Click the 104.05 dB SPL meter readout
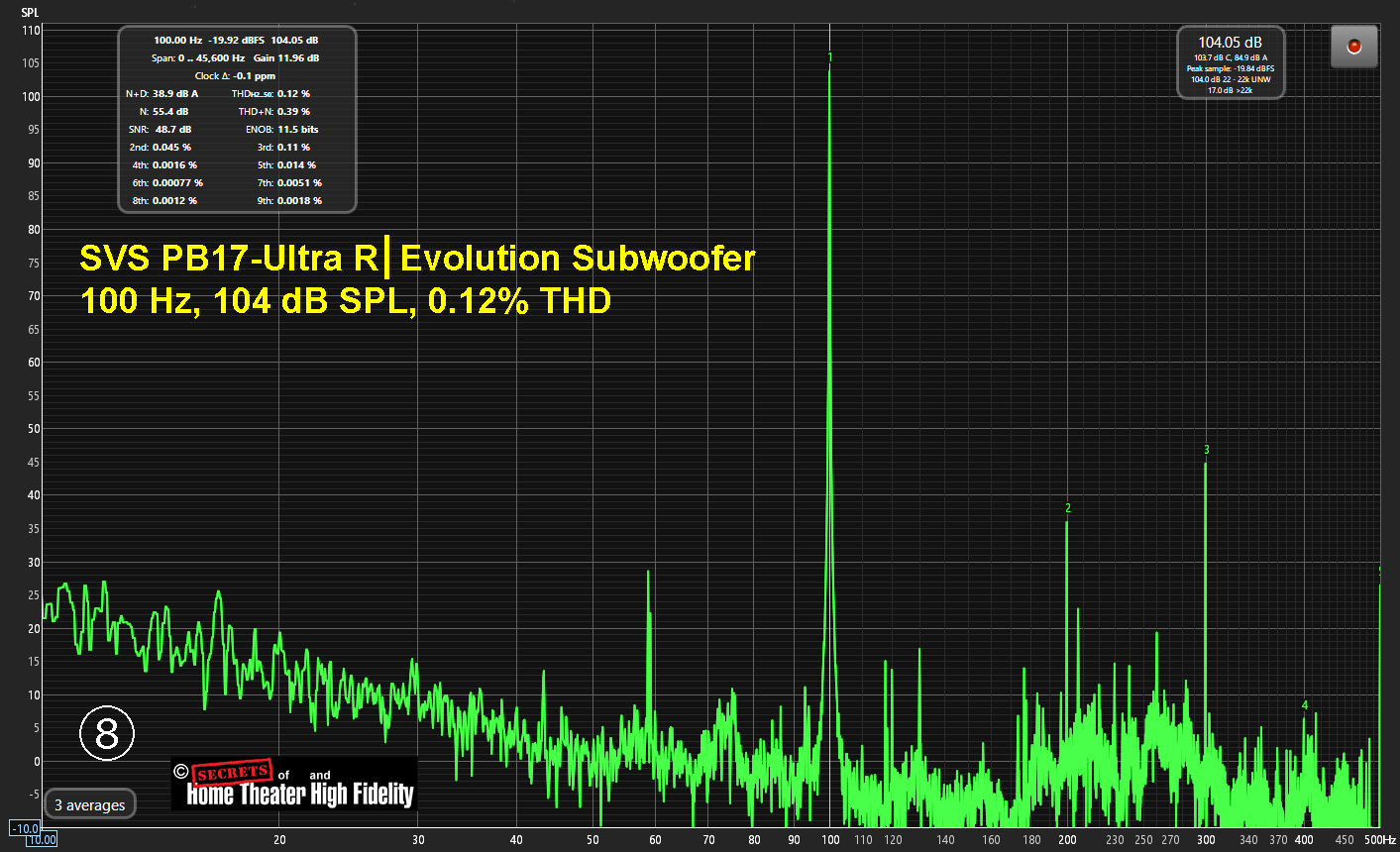 (x=1230, y=43)
